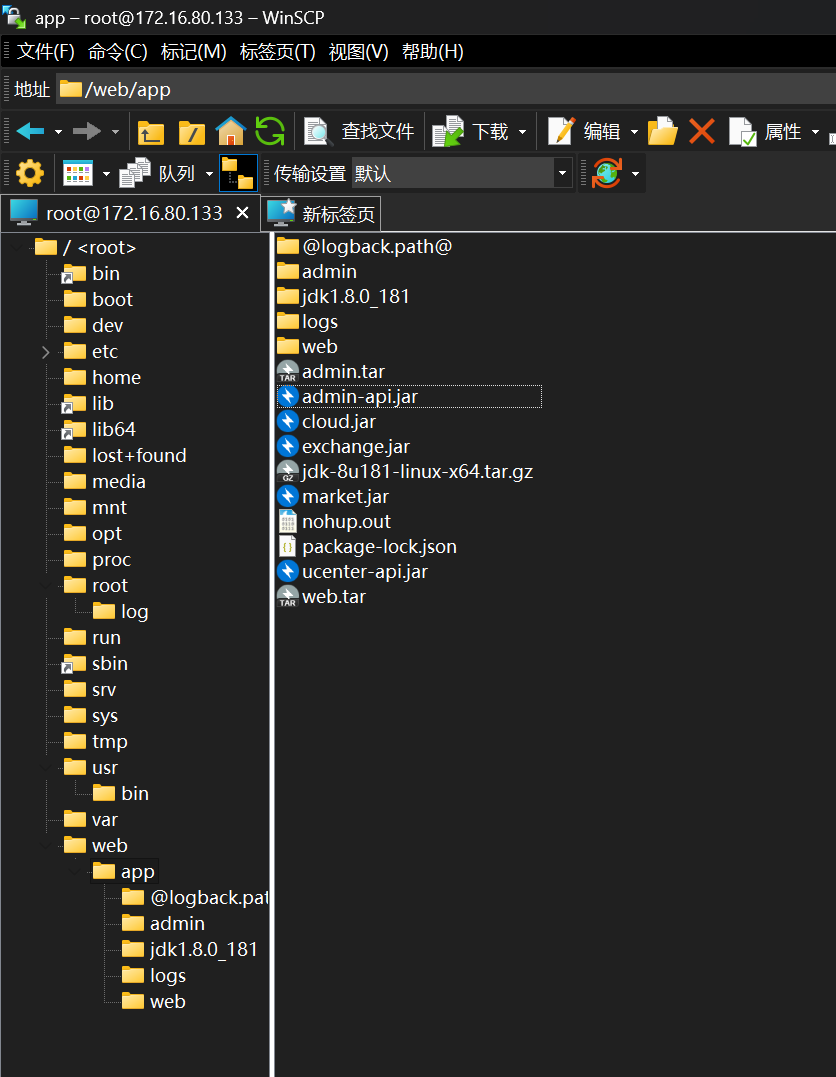
Task: Open the 文件(F) menu
Action: point(45,52)
